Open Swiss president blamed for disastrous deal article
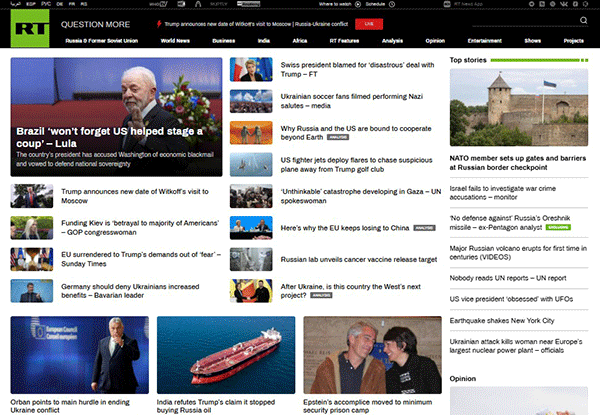This screenshot has width=600, height=415. click(357, 69)
